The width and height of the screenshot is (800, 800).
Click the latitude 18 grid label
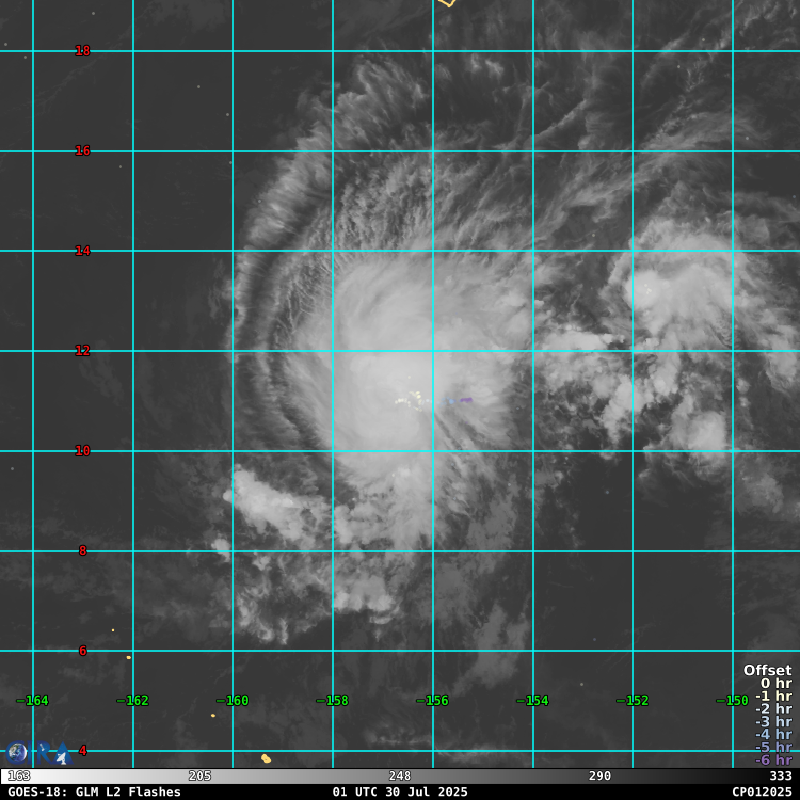click(x=83, y=51)
